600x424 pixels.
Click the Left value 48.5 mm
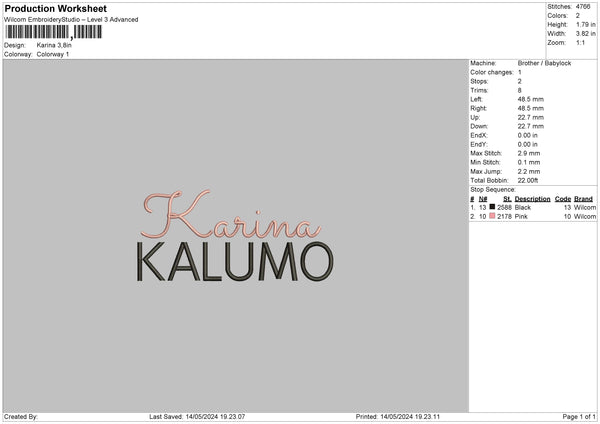[x=530, y=99]
